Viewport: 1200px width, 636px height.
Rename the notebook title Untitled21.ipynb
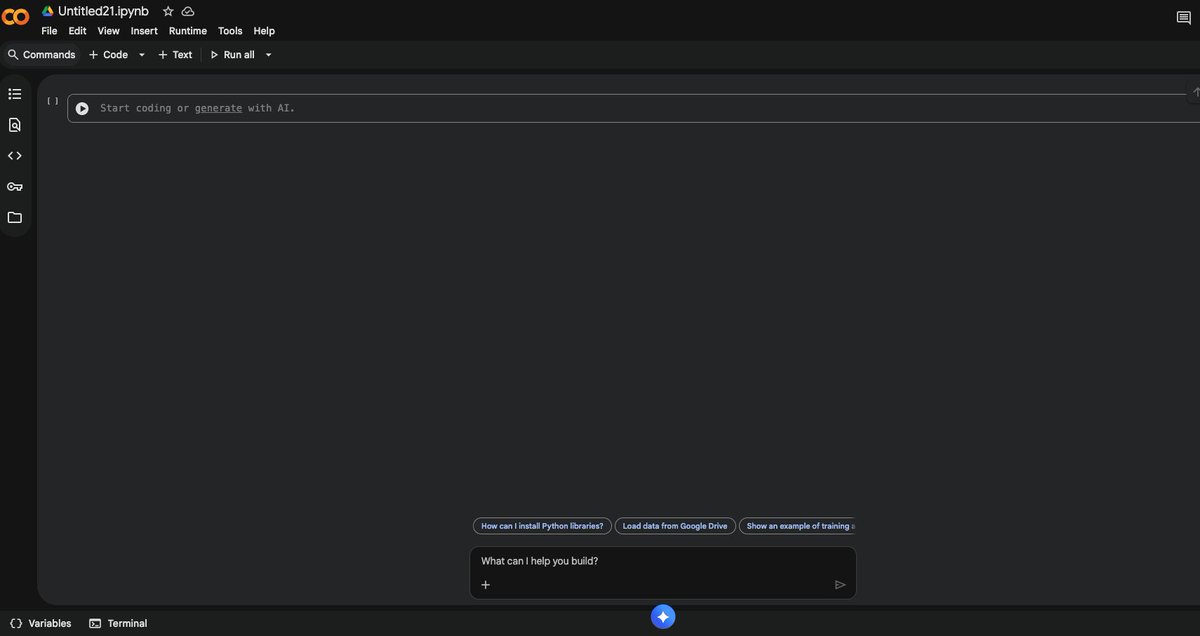(104, 11)
